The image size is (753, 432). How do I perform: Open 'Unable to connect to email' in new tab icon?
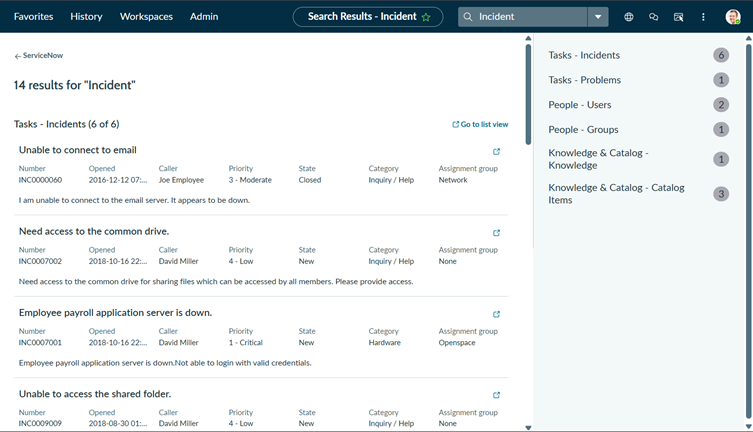coord(497,152)
